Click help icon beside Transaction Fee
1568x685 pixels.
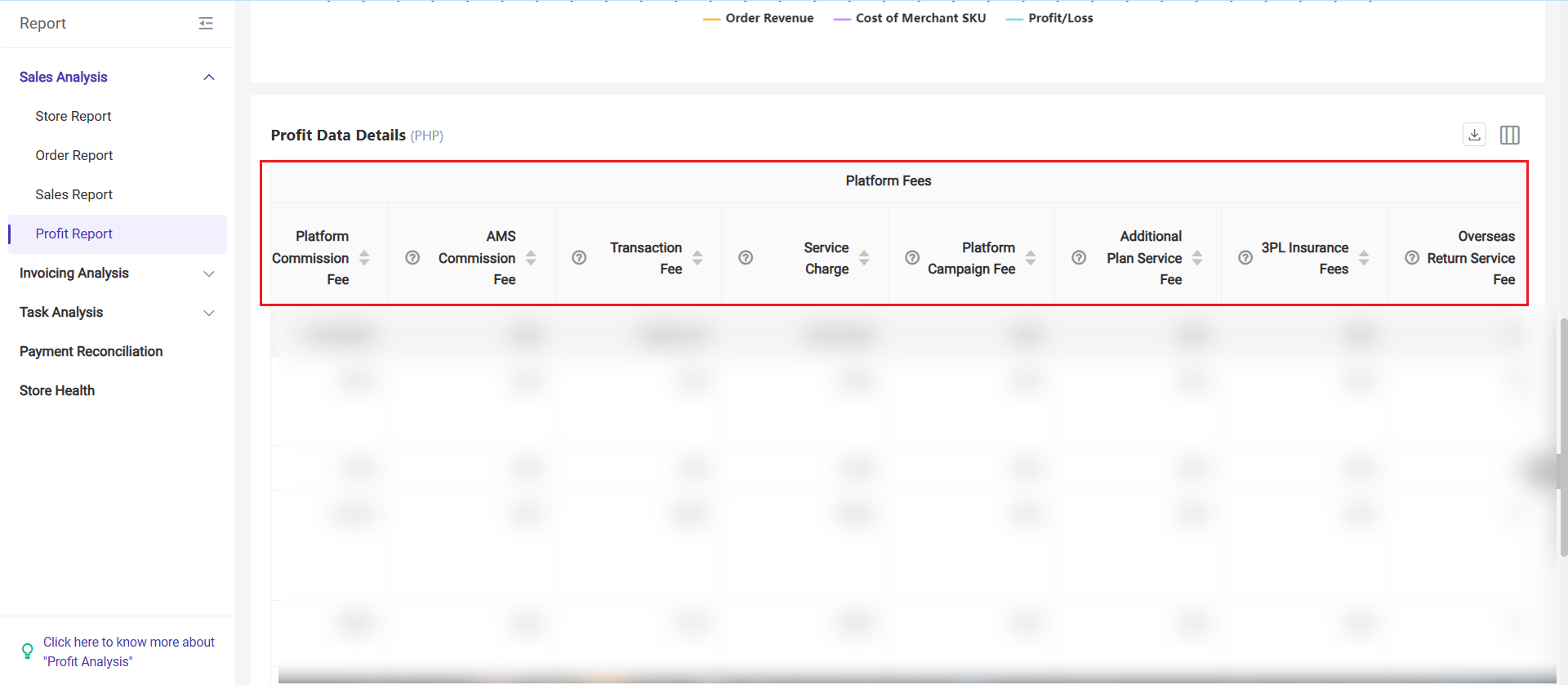click(x=579, y=258)
